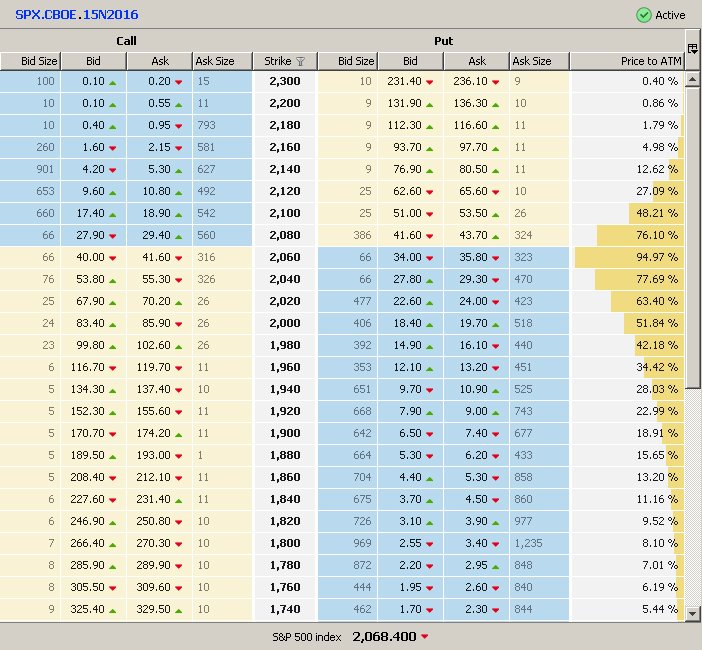The height and width of the screenshot is (650, 702).
Task: Click the S&P 500 index value 2,068.400
Action: click(x=384, y=636)
